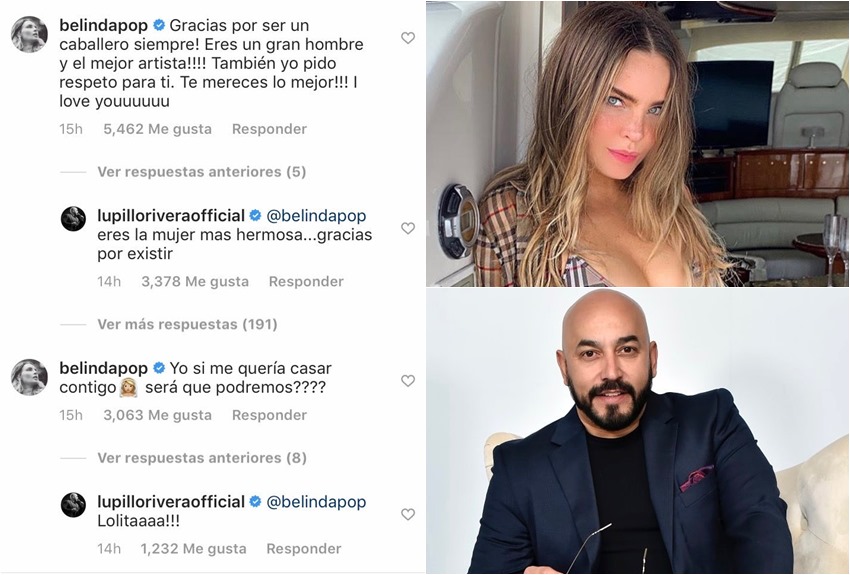This screenshot has height=575, width=850.
Task: Expand 'Ver respuestas anteriores (5)'
Action: 202,172
